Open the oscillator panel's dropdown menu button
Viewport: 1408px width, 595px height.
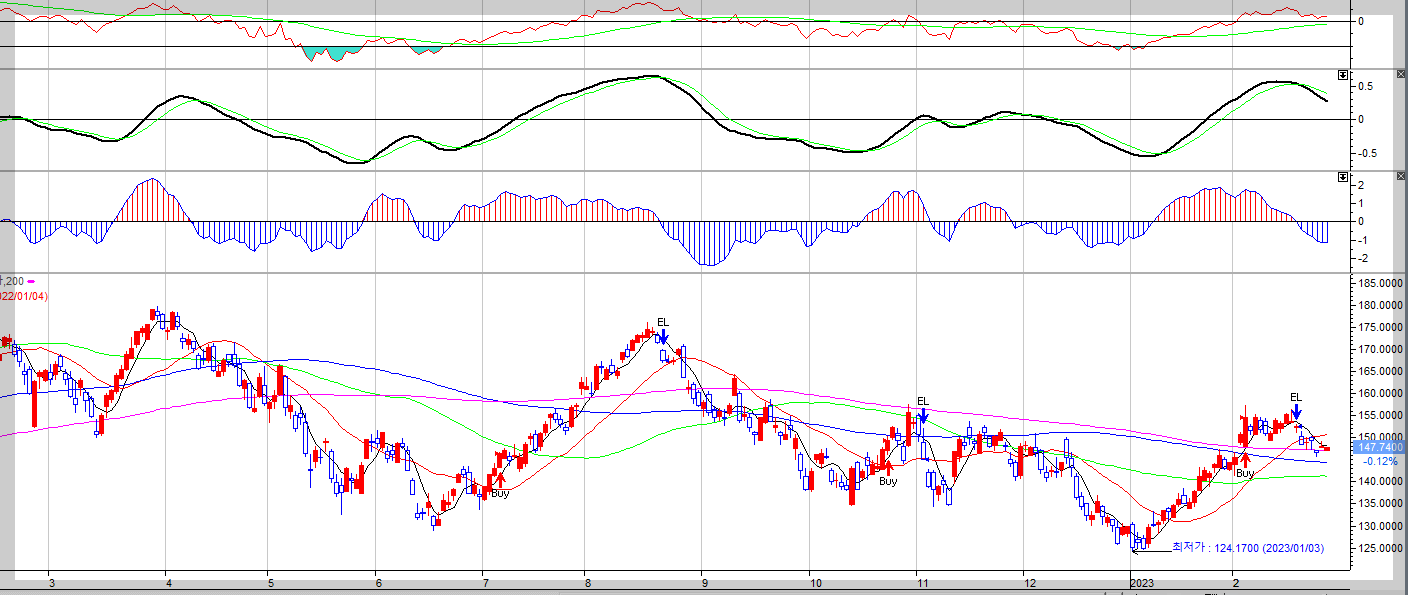[x=1343, y=76]
